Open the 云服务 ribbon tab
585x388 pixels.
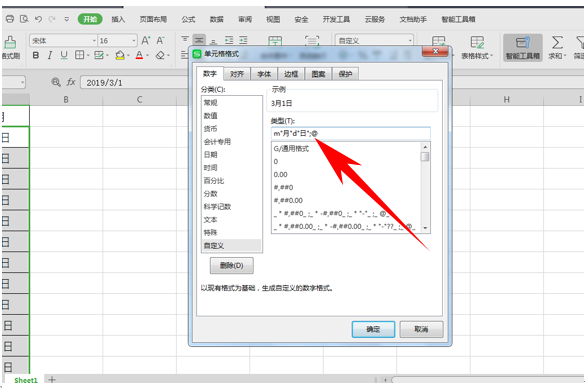(x=375, y=19)
